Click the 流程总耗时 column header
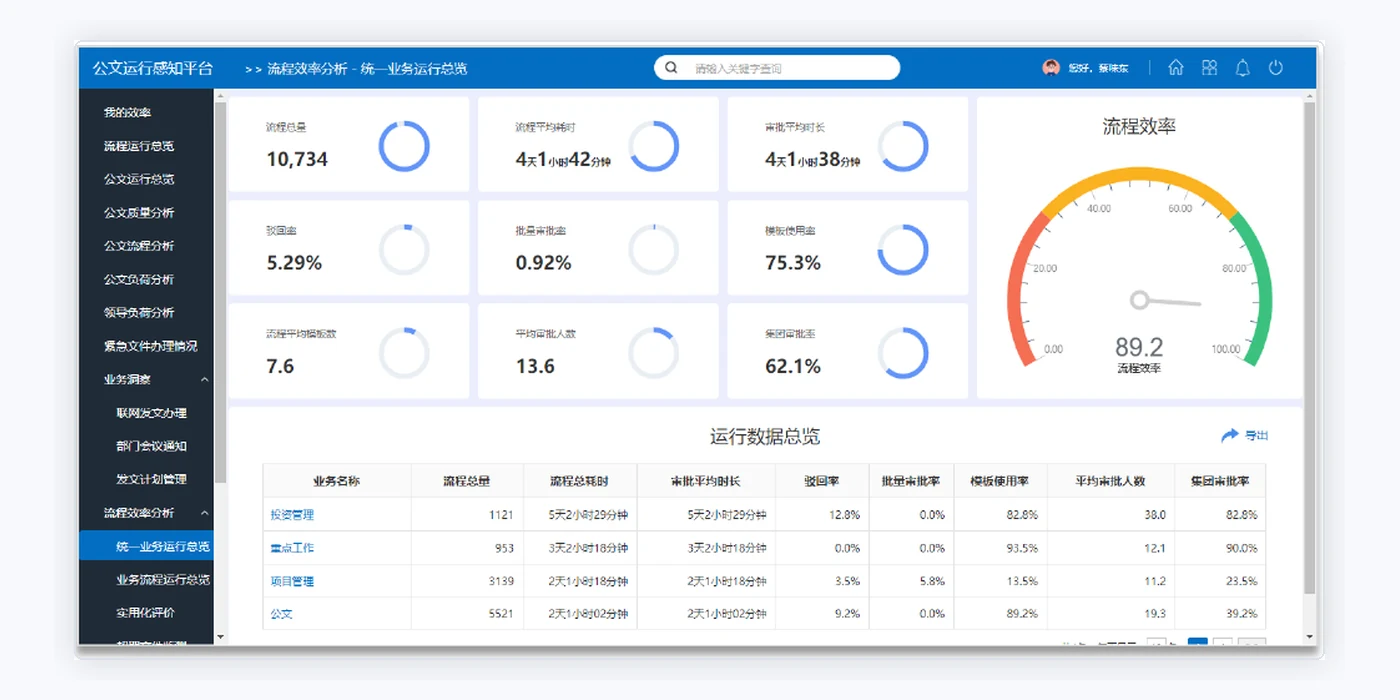This screenshot has width=1400, height=700. (579, 481)
